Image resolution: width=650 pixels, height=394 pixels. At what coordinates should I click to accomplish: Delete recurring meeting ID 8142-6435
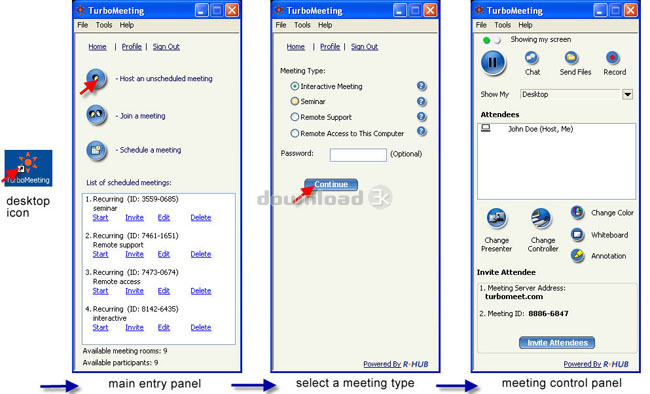pyautogui.click(x=201, y=328)
